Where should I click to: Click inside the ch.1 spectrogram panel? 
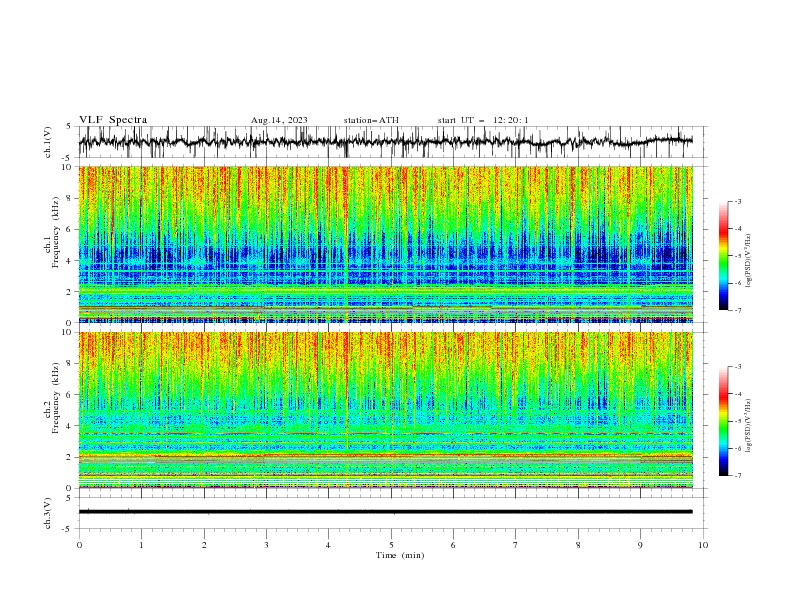385,244
